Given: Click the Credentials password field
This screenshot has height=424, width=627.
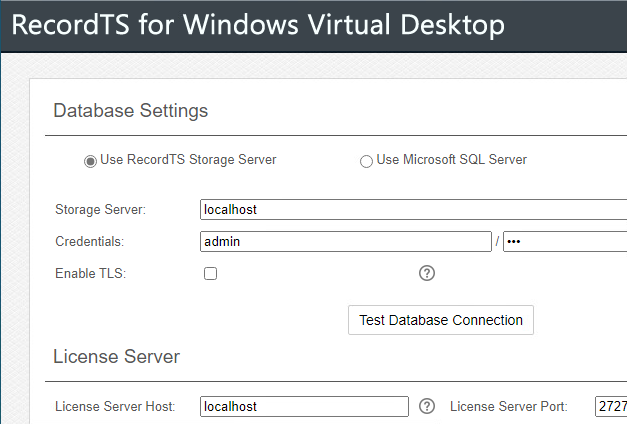Looking at the screenshot, I should click(565, 242).
